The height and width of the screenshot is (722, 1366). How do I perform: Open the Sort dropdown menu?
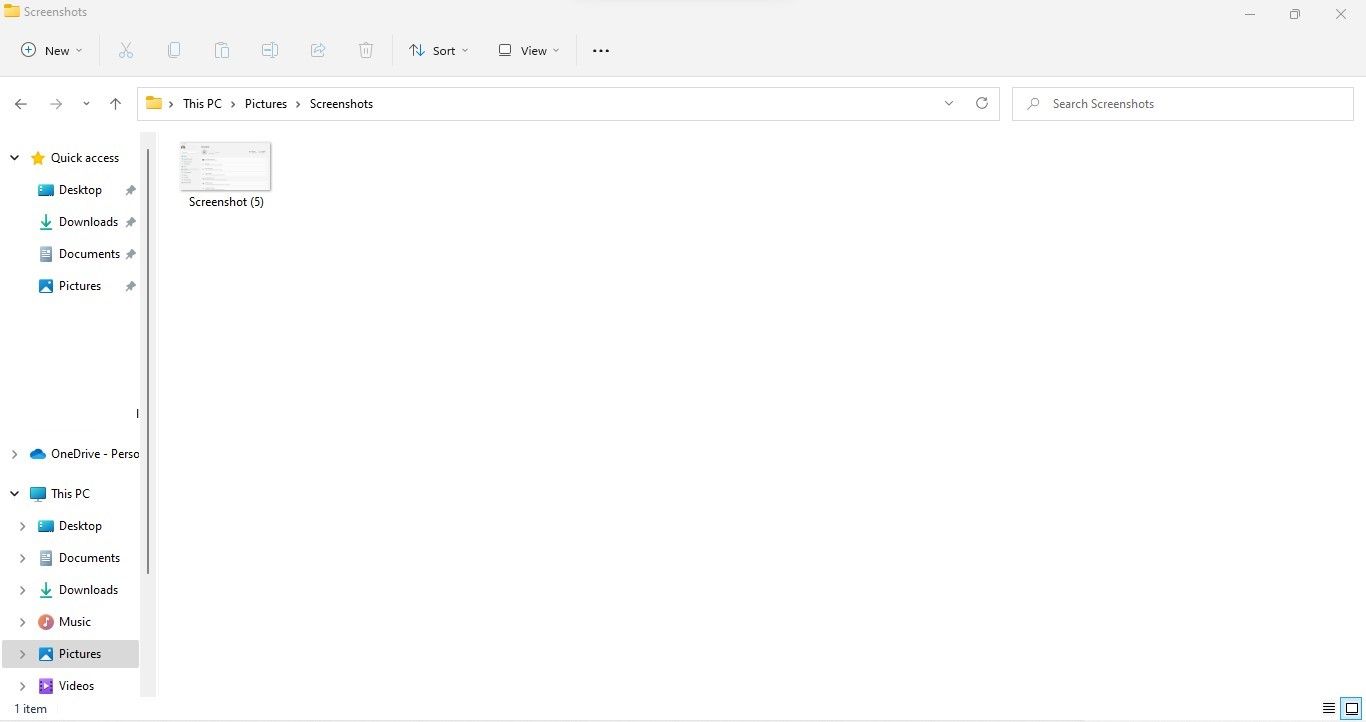(x=438, y=51)
